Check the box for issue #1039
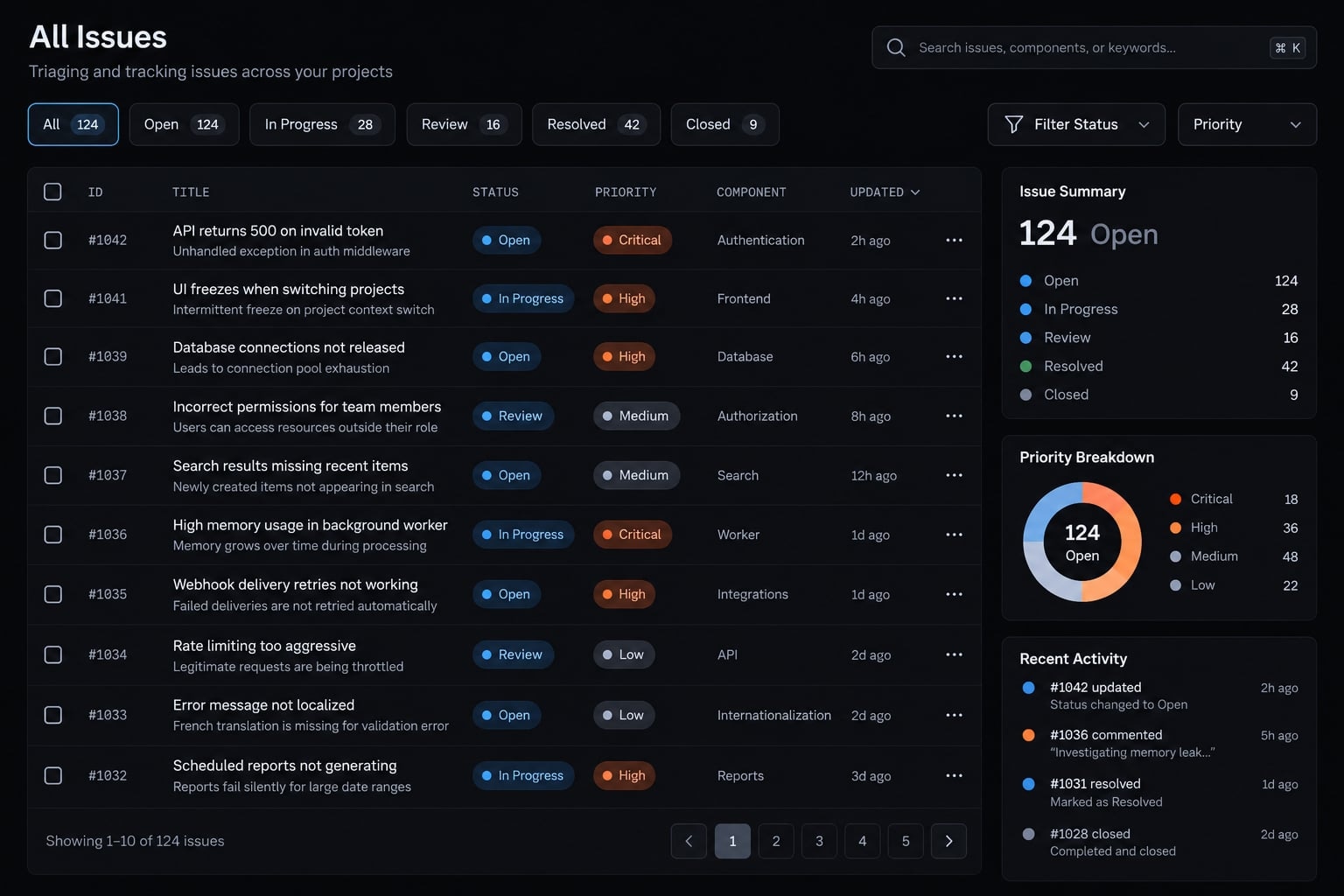Screen dimensions: 1344x896 click(x=52, y=356)
